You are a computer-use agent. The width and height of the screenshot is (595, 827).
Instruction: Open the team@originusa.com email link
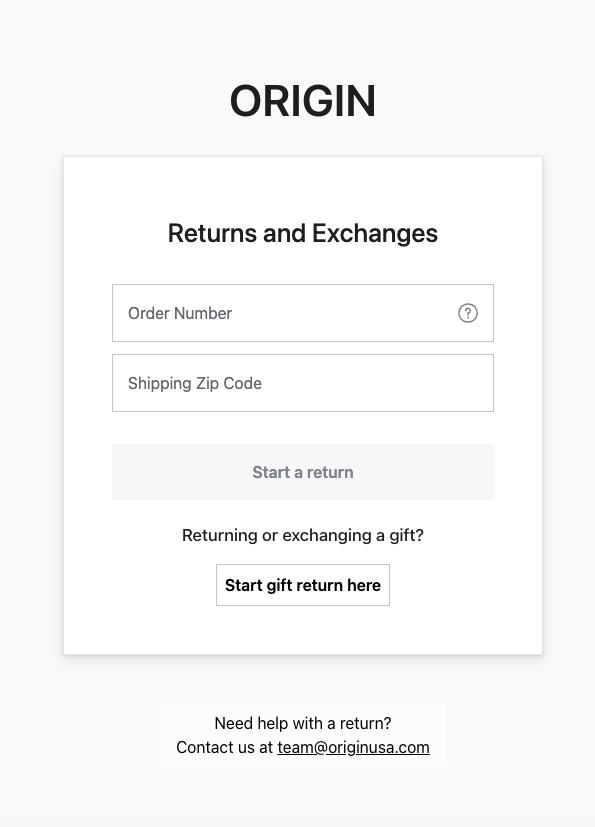(x=353, y=747)
